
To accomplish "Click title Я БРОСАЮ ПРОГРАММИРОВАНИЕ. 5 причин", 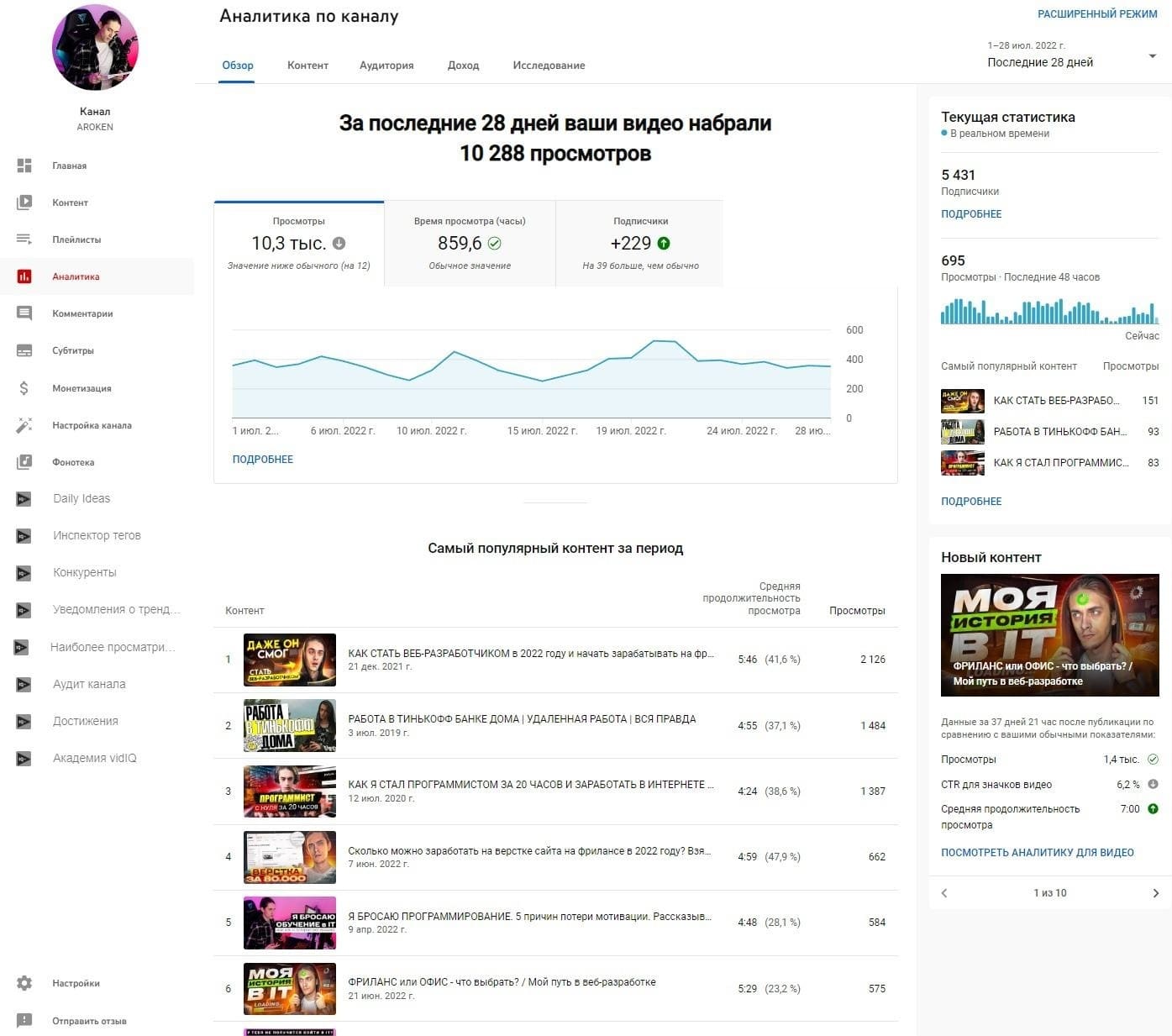I will click(x=530, y=917).
